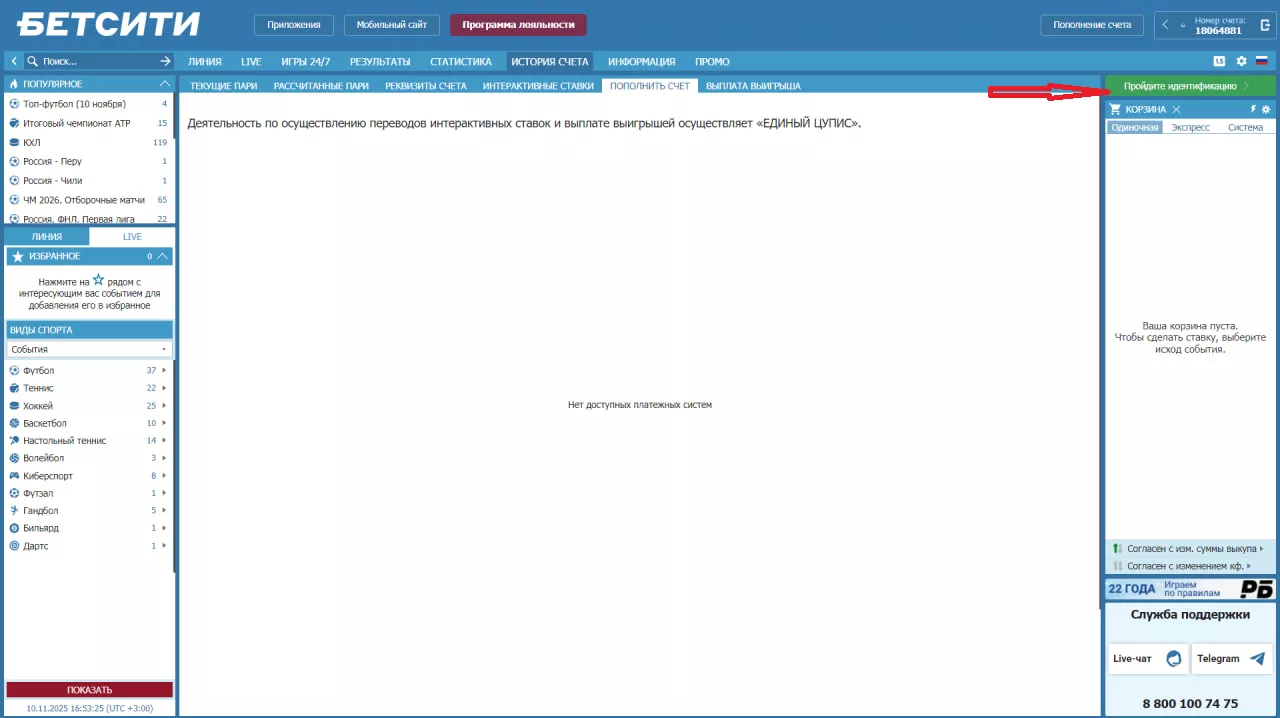
Task: Close the Корзина panel with the X
Action: pyautogui.click(x=1177, y=109)
